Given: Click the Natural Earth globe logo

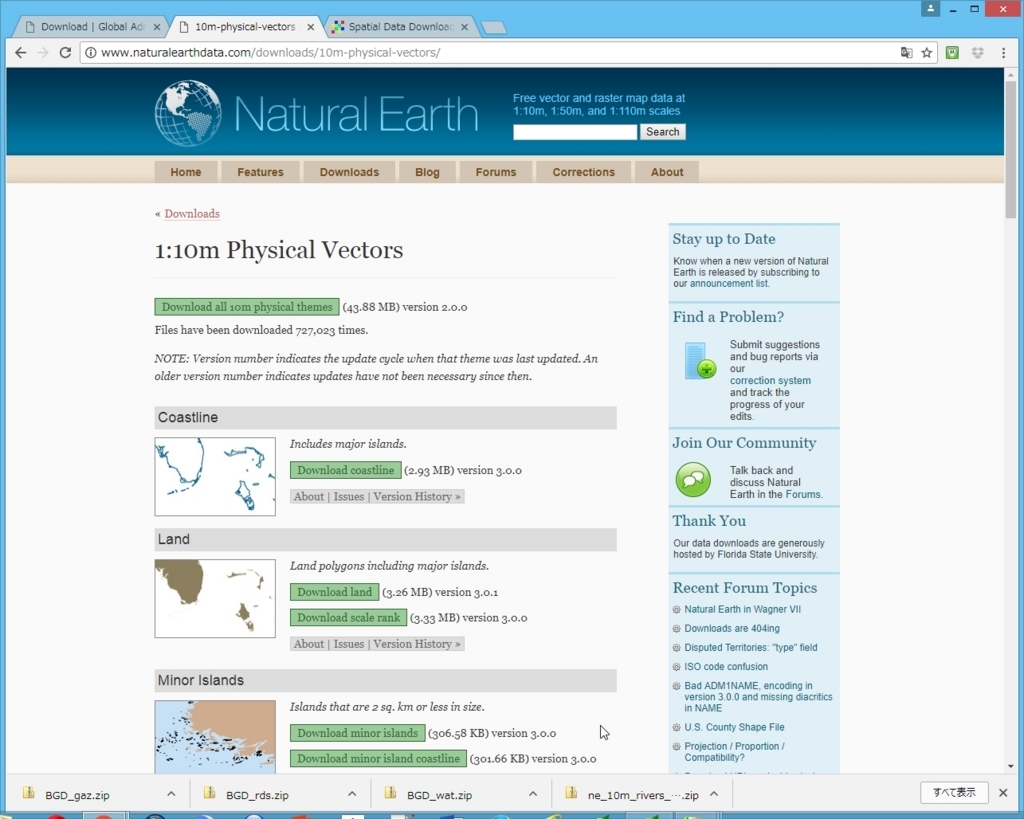Looking at the screenshot, I should click(x=187, y=112).
